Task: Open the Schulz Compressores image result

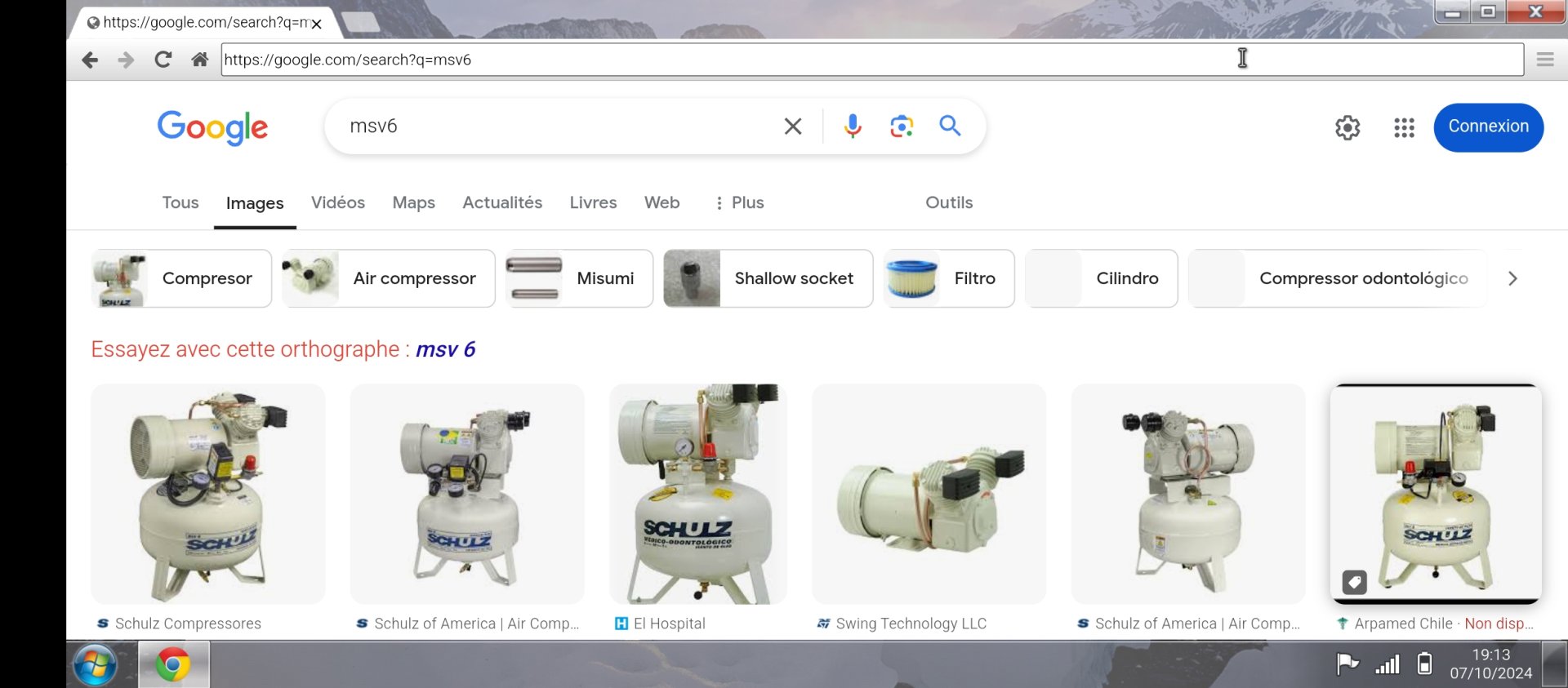Action: click(x=208, y=494)
